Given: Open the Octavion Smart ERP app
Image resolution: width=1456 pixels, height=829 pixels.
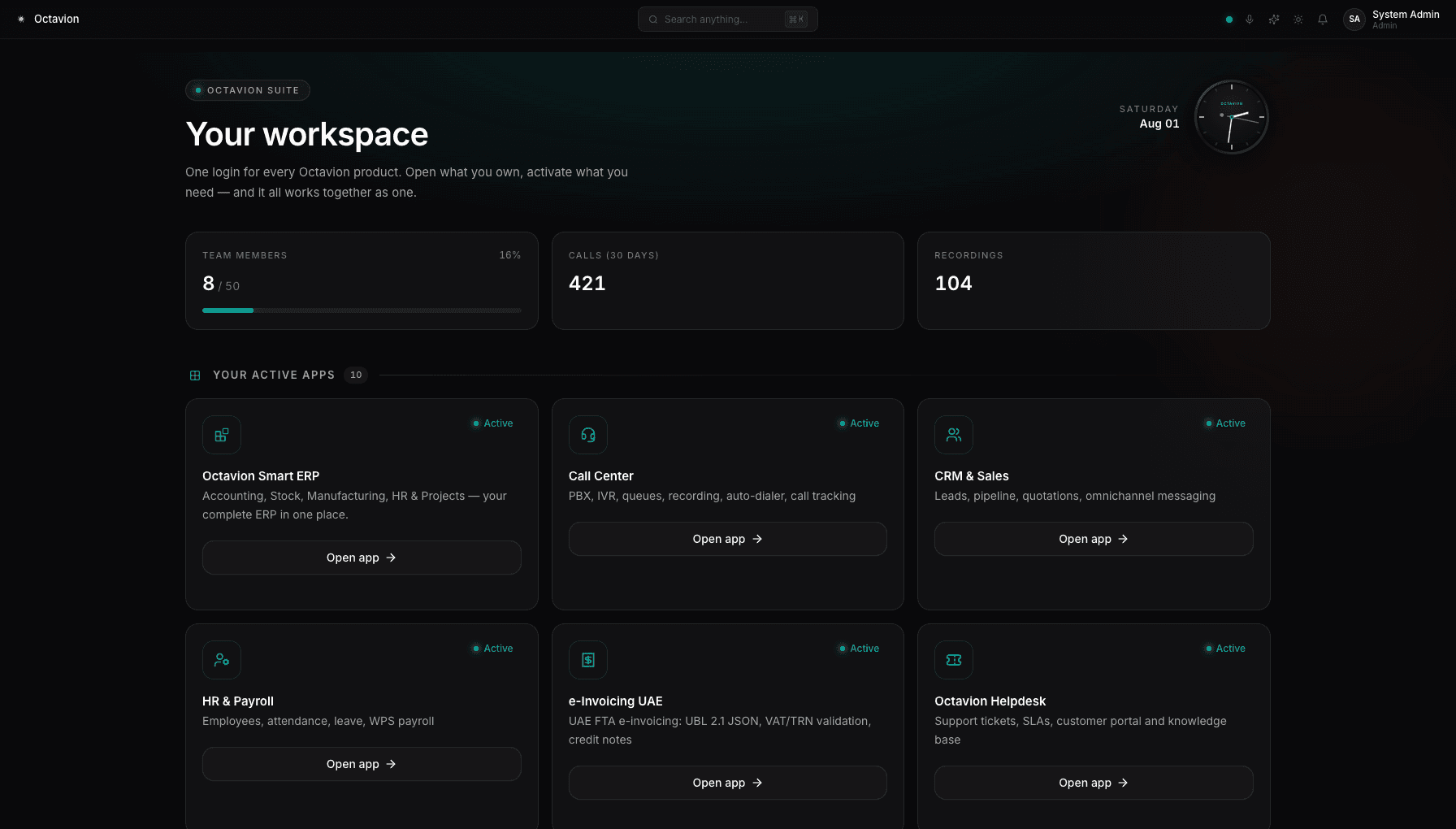Looking at the screenshot, I should [x=362, y=558].
